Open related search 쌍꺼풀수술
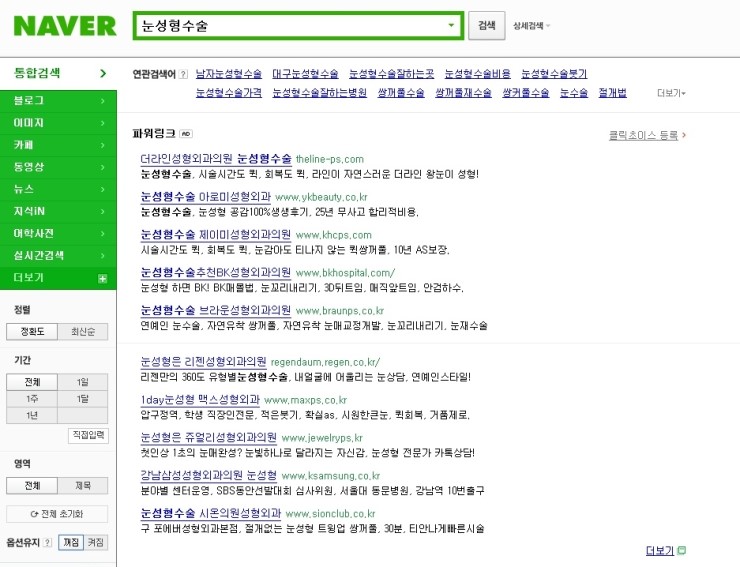The height and width of the screenshot is (567, 740). pyautogui.click(x=401, y=93)
